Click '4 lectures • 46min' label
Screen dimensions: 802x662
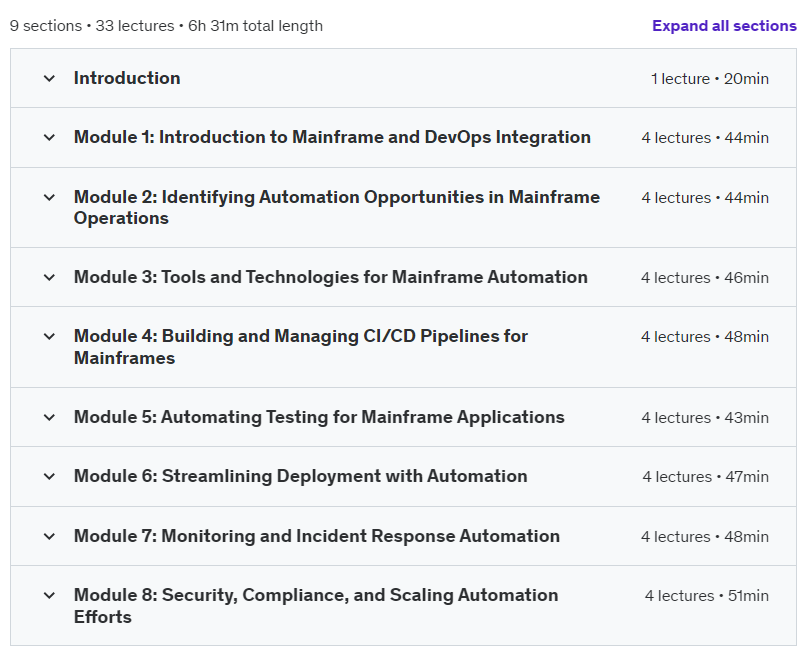705,277
